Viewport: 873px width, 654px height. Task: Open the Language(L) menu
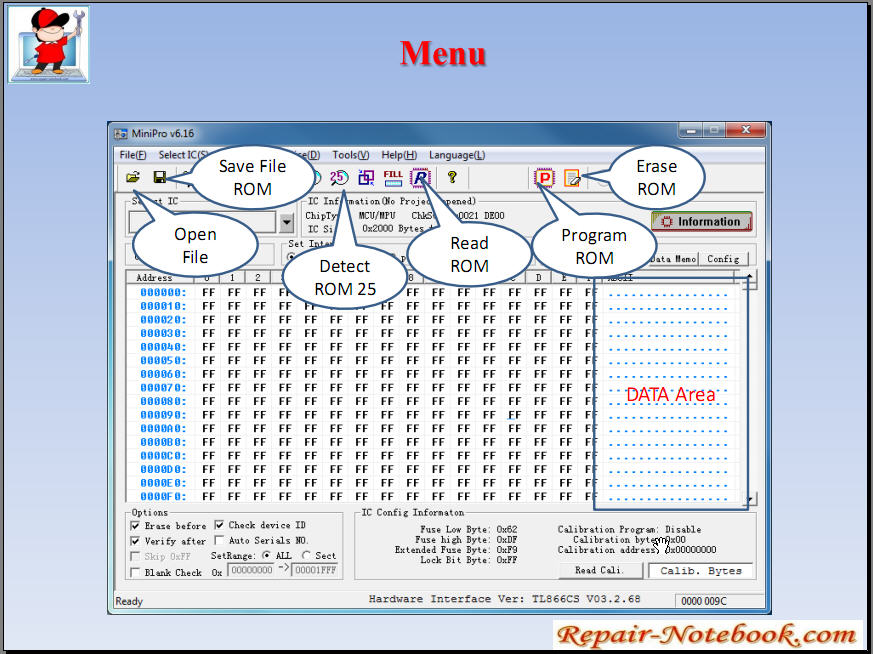coord(457,155)
